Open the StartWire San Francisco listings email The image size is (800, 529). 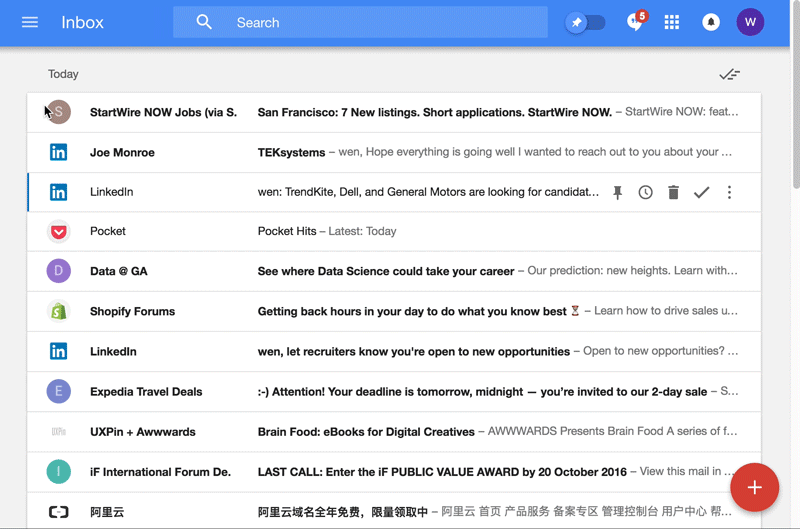click(394, 112)
